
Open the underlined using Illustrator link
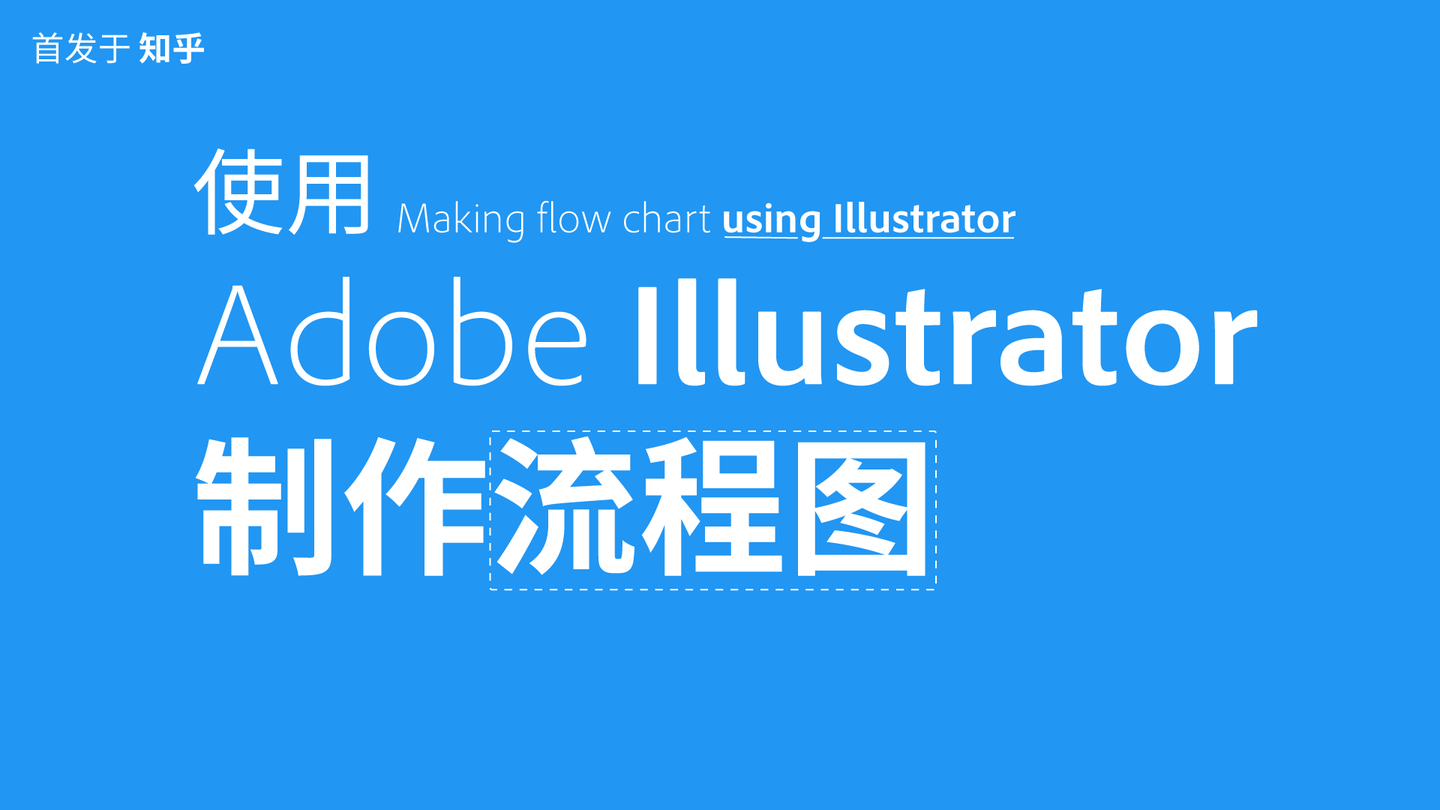coord(868,218)
